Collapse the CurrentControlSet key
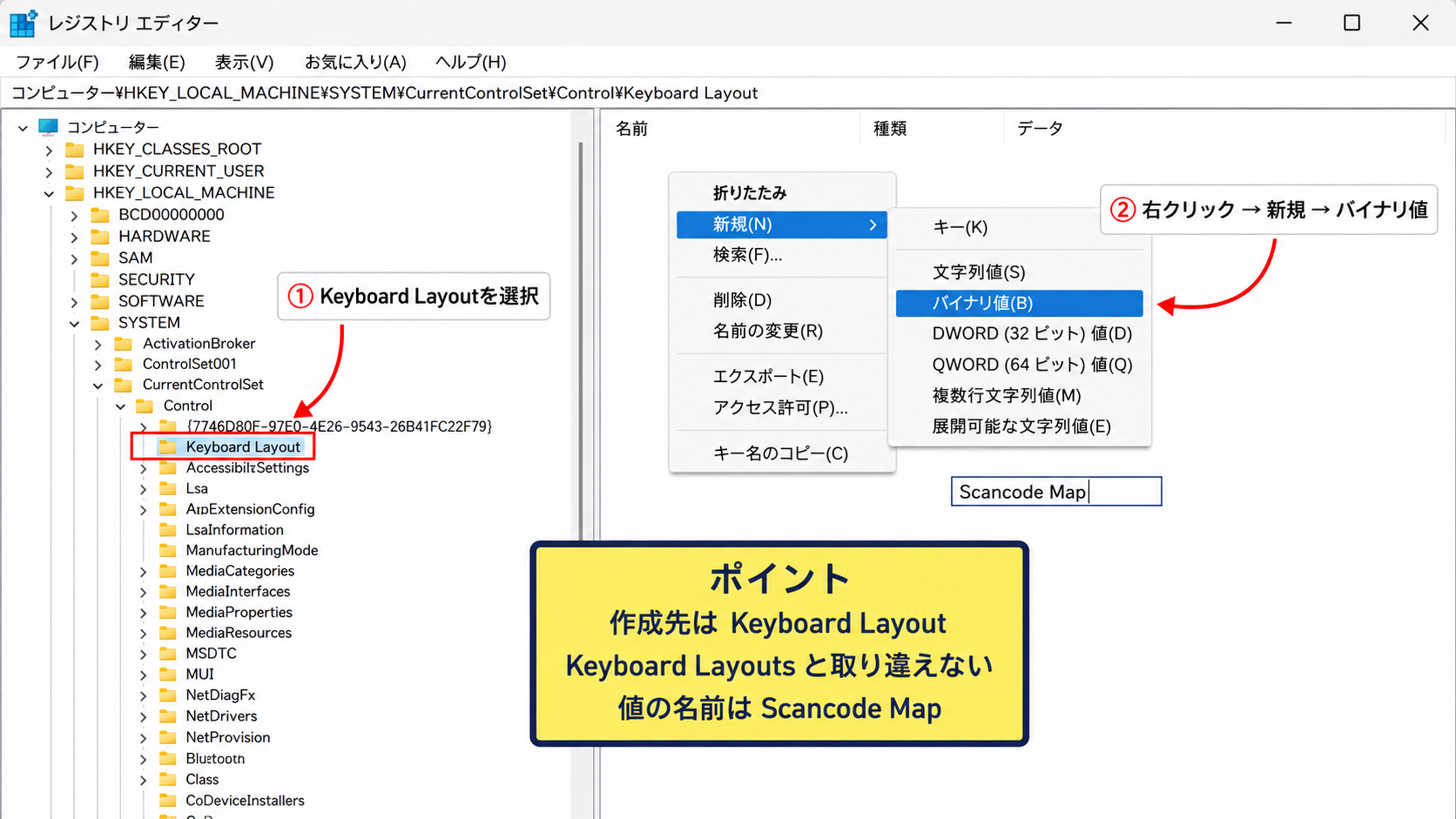This screenshot has width=1456, height=819. click(98, 386)
